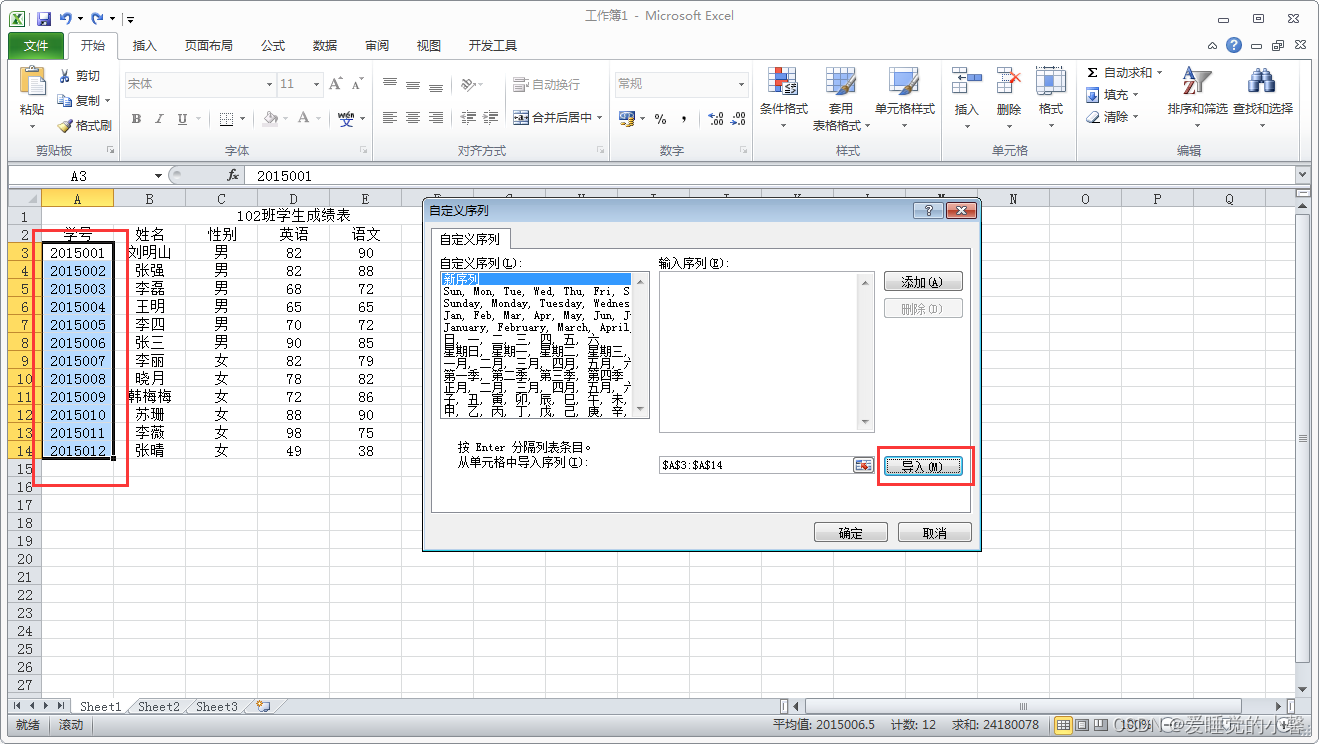1319x744 pixels.
Task: Click the collapse dialog range selector icon
Action: pyautogui.click(x=862, y=466)
